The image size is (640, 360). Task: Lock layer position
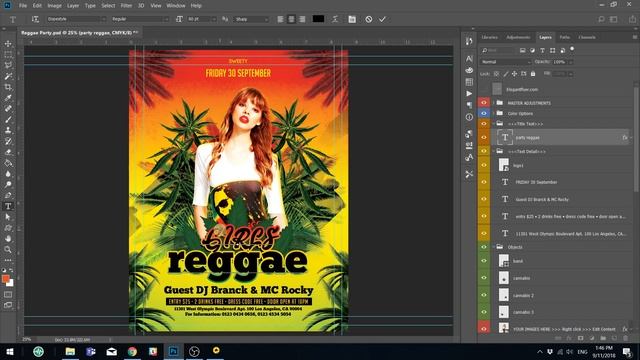pos(515,74)
